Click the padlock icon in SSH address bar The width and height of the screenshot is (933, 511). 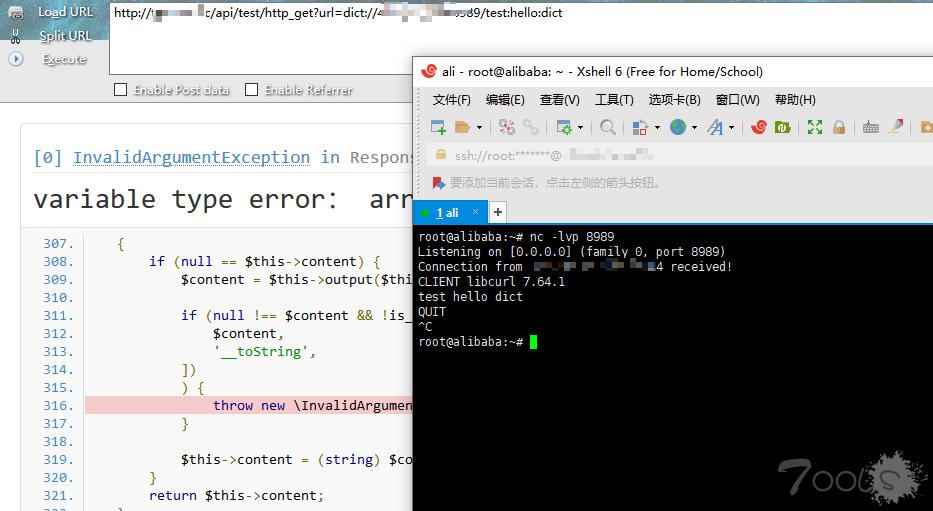coord(441,155)
